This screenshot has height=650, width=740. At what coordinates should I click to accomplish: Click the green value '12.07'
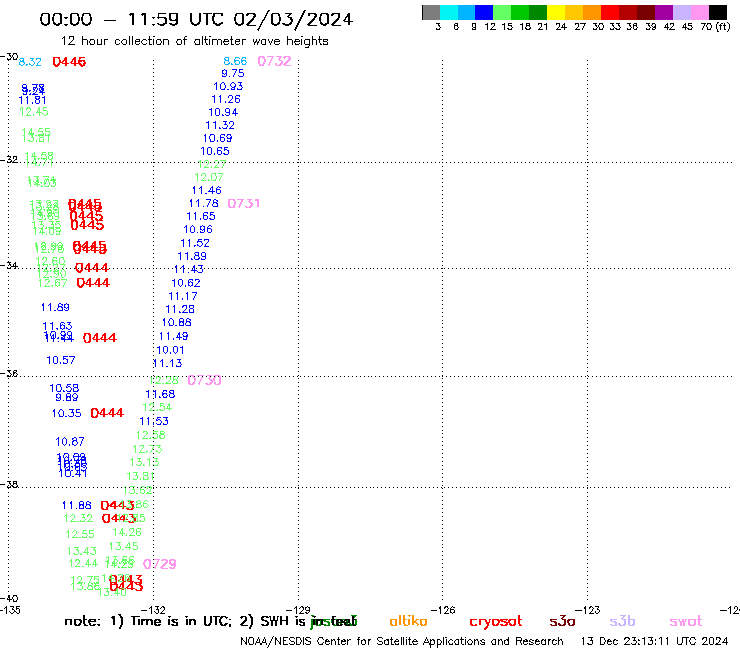pos(209,177)
